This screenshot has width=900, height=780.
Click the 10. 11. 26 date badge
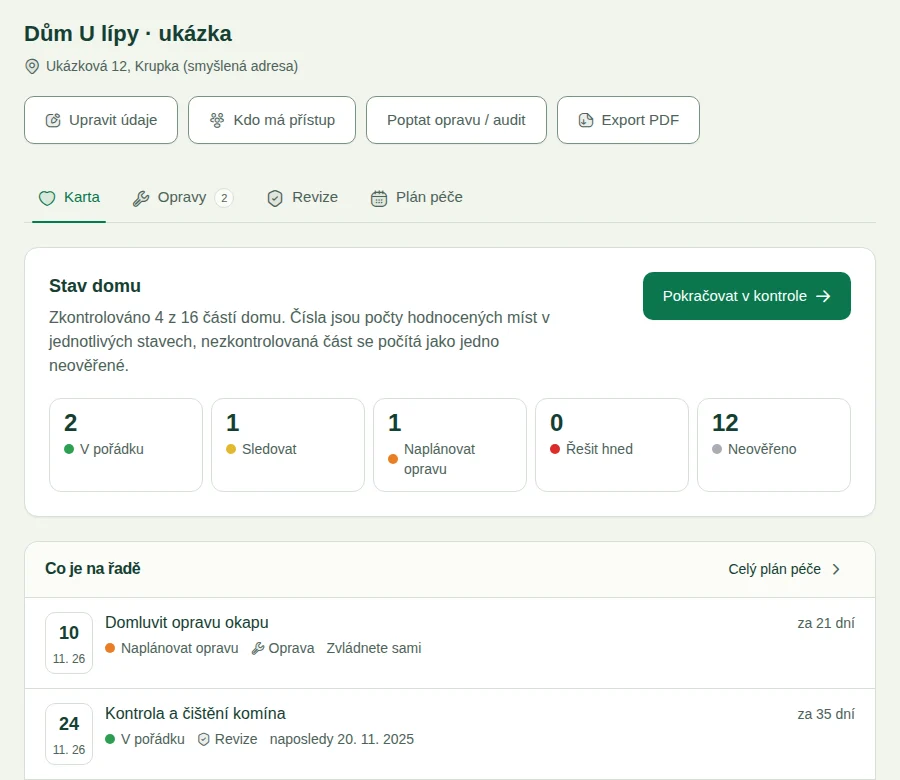(x=69, y=643)
